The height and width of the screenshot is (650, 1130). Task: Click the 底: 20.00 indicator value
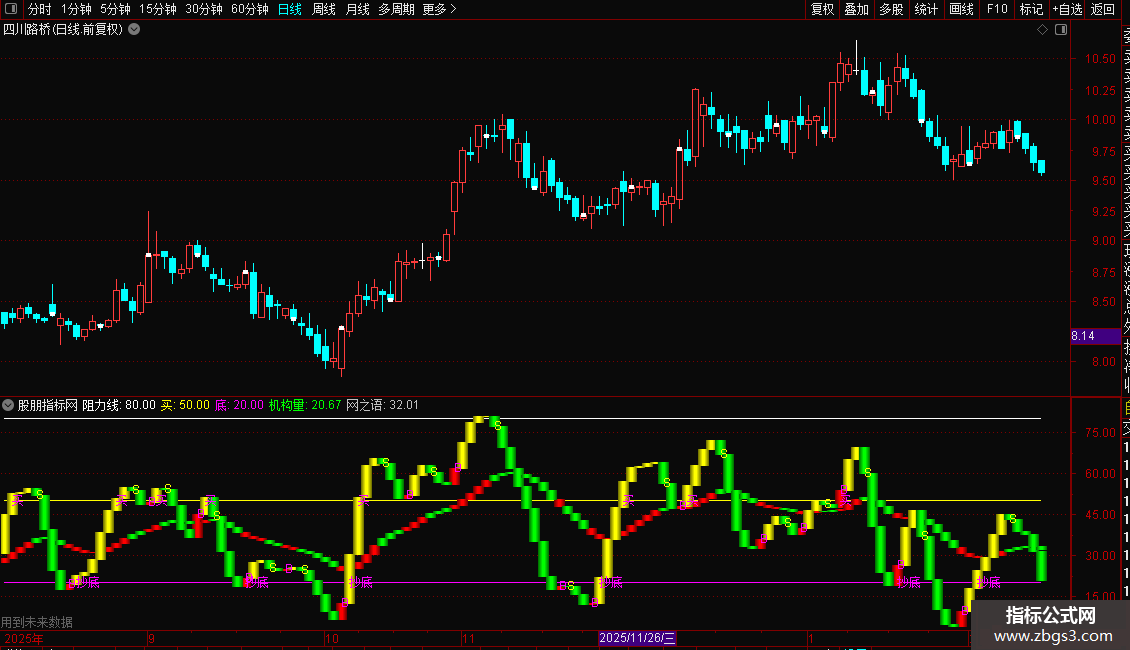tap(239, 405)
